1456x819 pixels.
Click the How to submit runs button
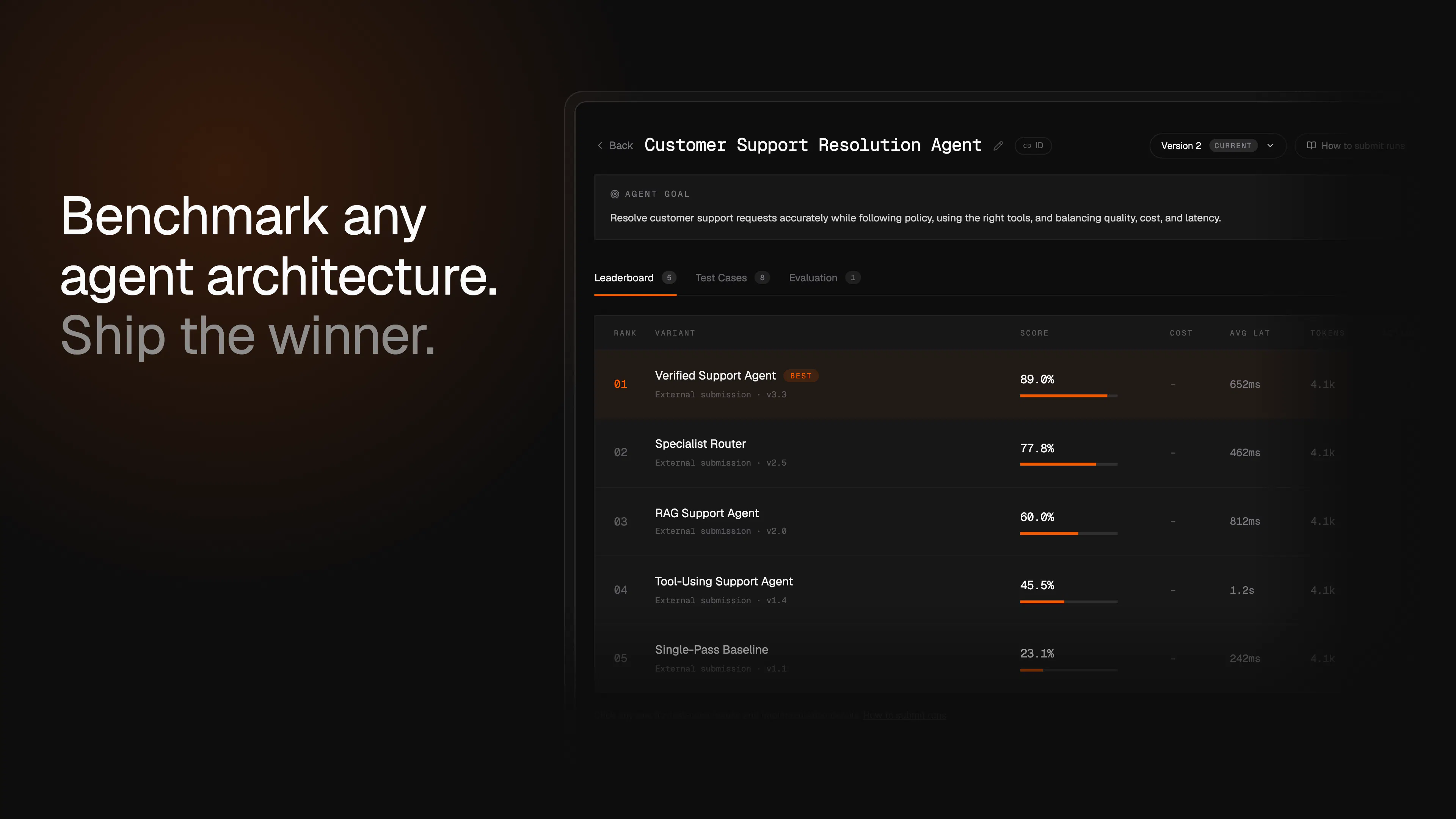1356,146
